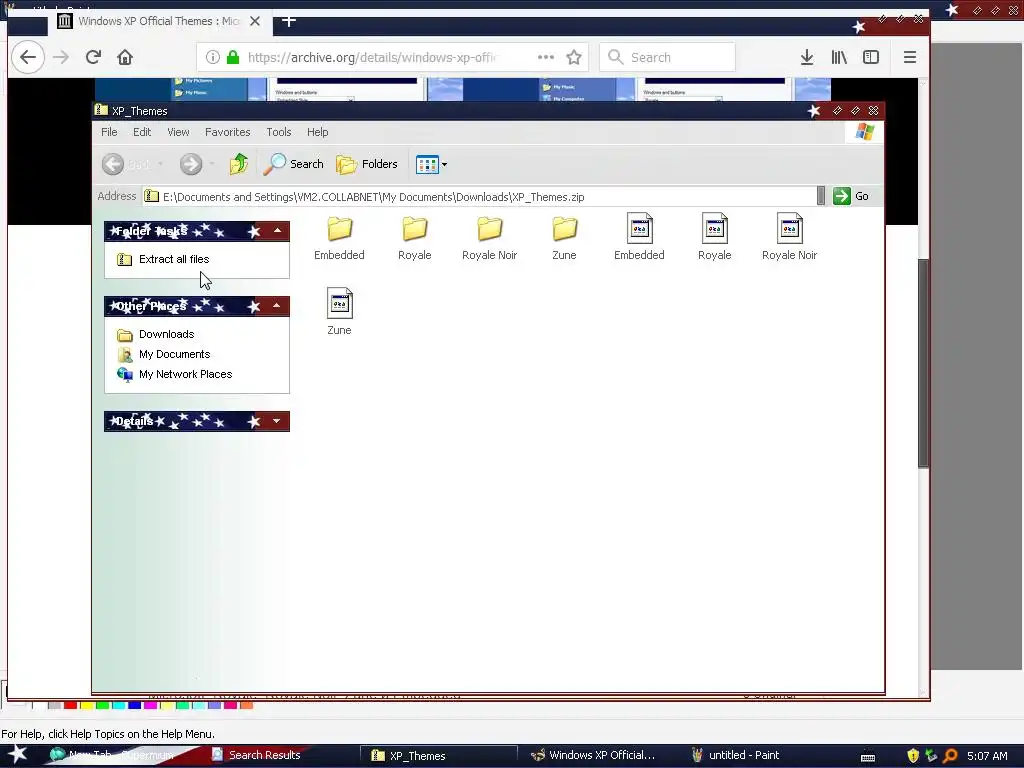This screenshot has height=768, width=1024.
Task: Open the Royale Noir folder
Action: click(490, 238)
